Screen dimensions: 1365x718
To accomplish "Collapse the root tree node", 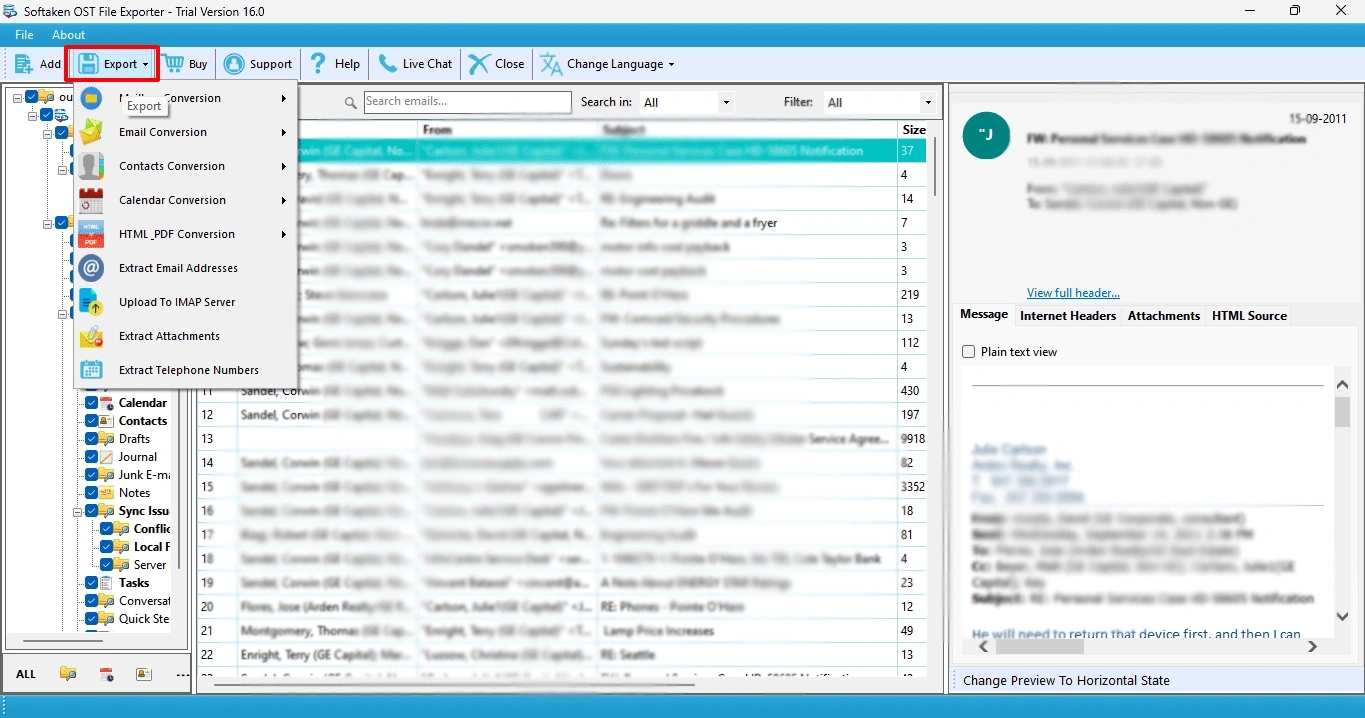I will click(18, 97).
